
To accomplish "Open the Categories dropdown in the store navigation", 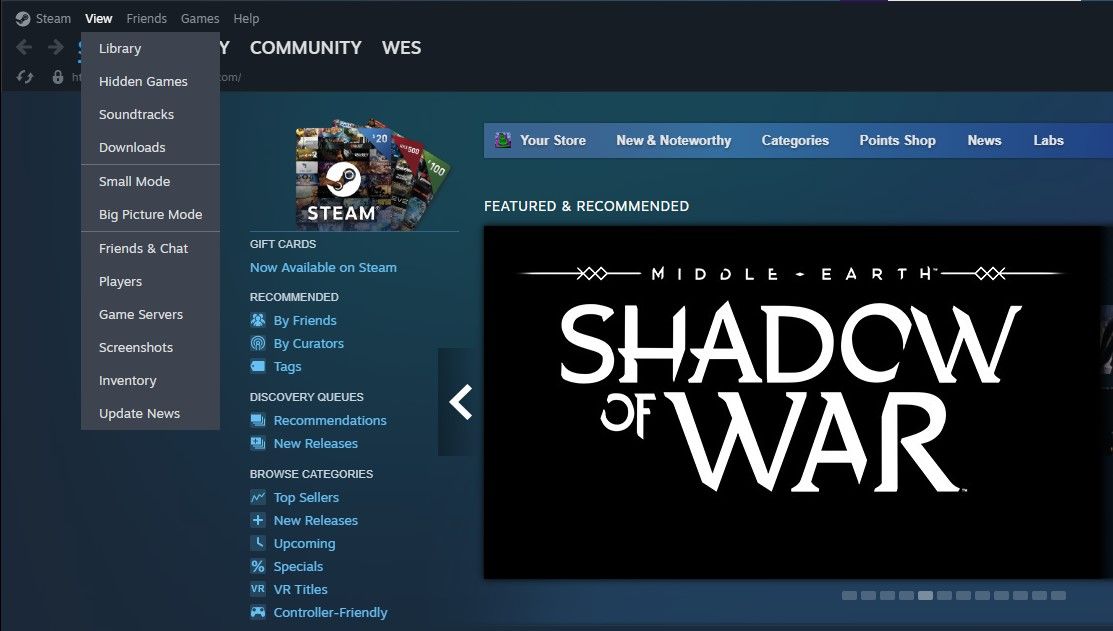I will [x=795, y=140].
